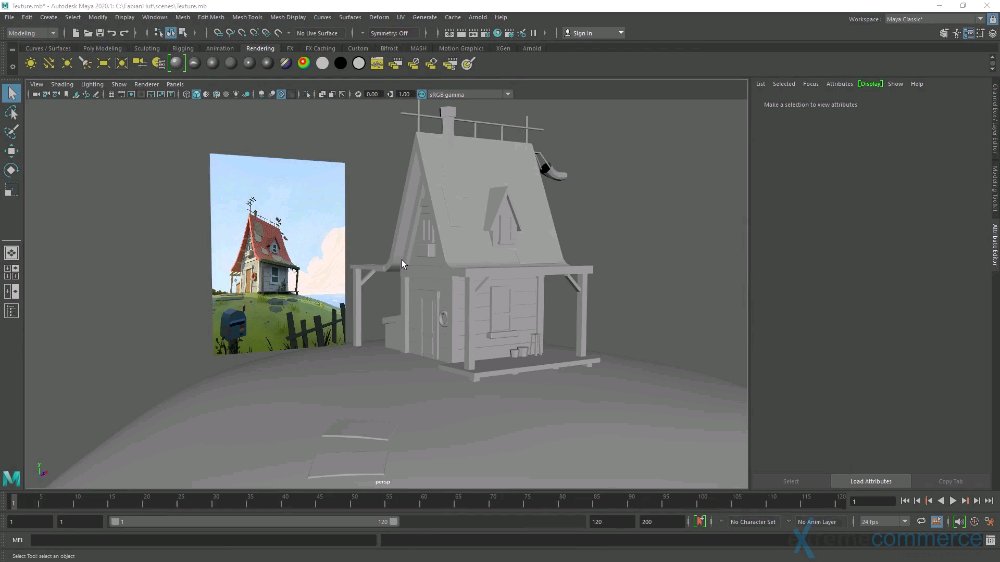Click the striped layered shader sphere icon
The image size is (1000, 562).
(286, 63)
